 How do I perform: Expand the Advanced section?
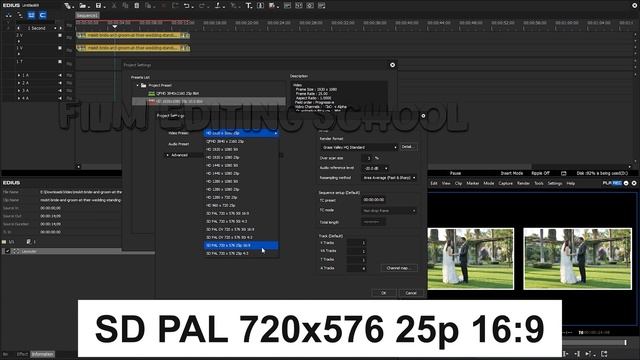168,155
